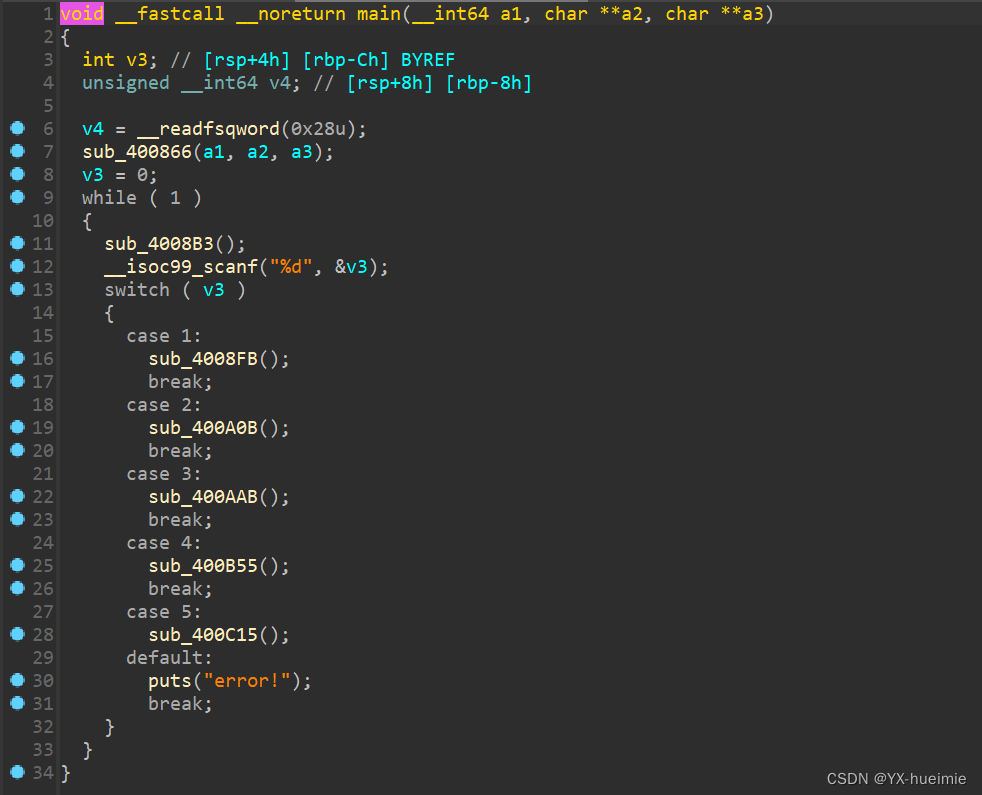This screenshot has width=982, height=795.
Task: Click the breakpoint dot beside sub_400A0B call
Action: (x=16, y=427)
